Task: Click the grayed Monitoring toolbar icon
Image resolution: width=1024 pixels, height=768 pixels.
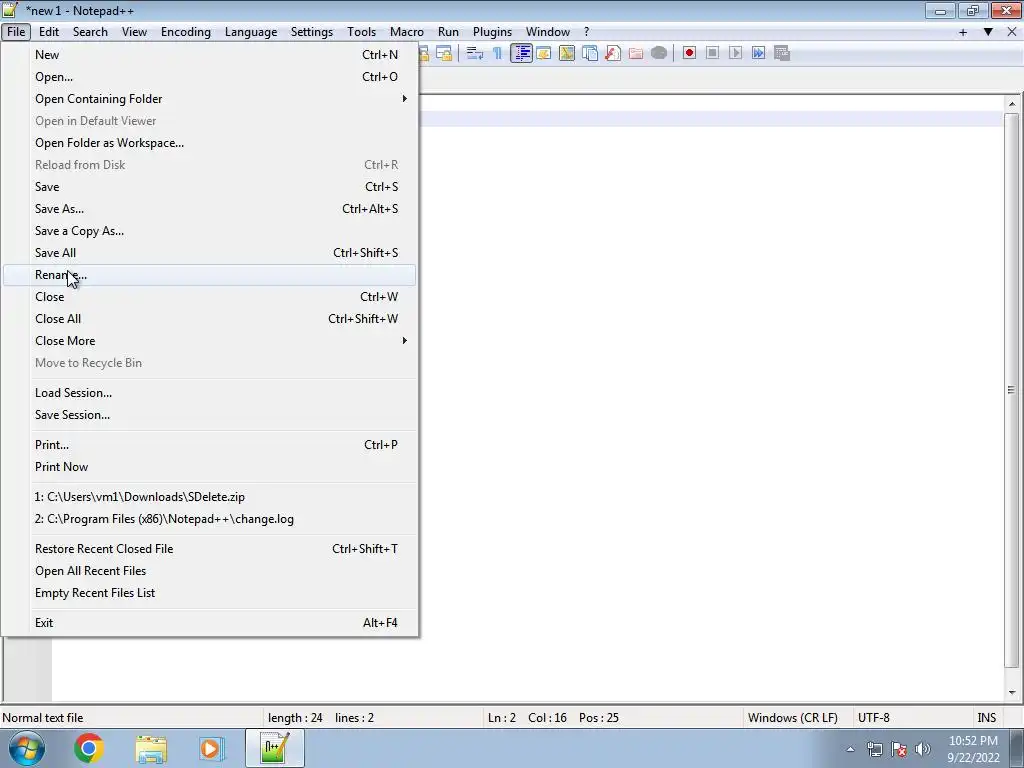Action: click(659, 54)
